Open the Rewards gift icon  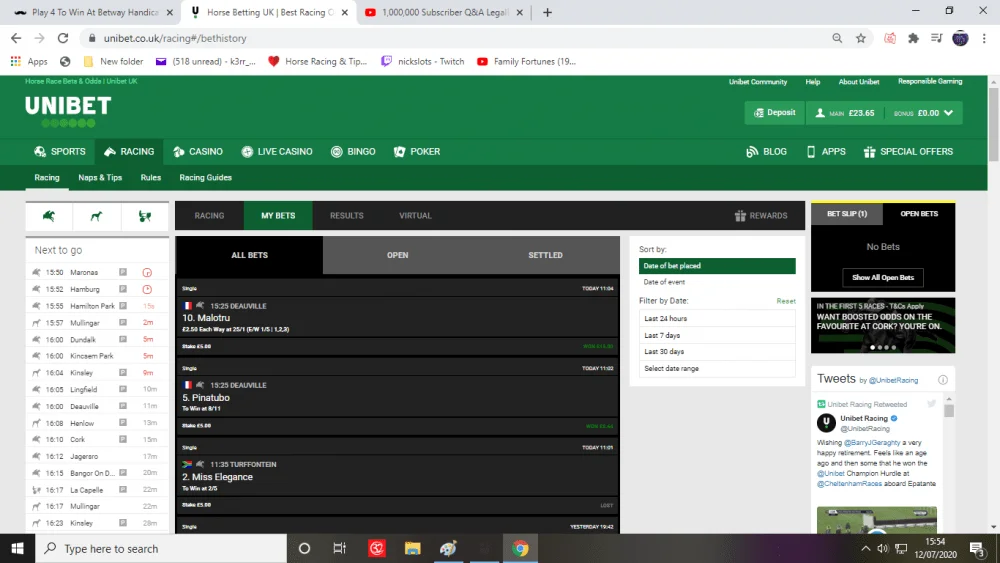pyautogui.click(x=740, y=216)
